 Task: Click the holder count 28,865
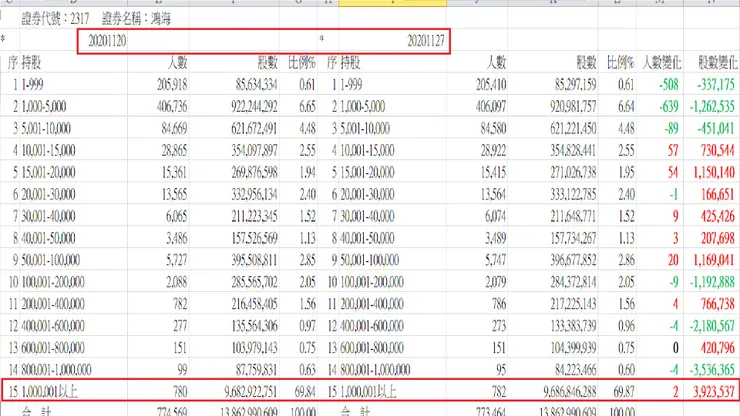click(x=175, y=151)
